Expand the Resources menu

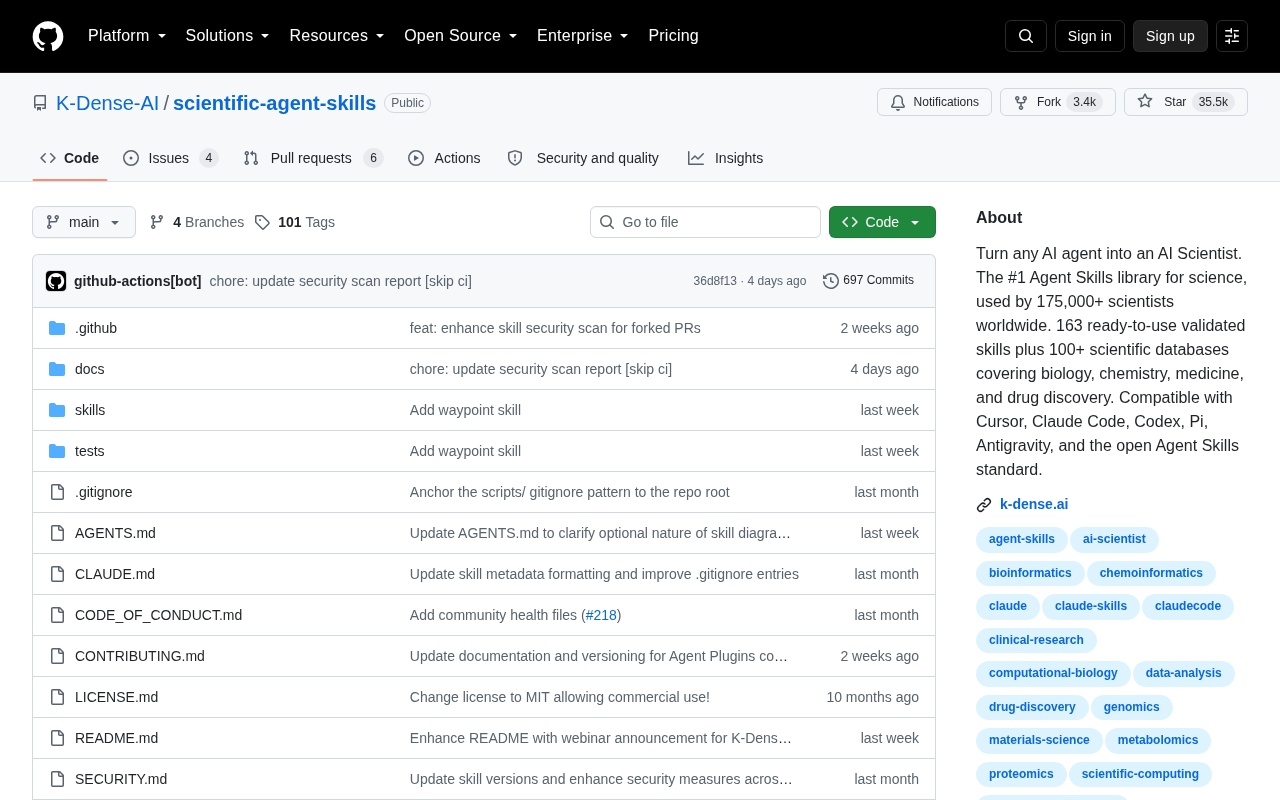tap(337, 36)
